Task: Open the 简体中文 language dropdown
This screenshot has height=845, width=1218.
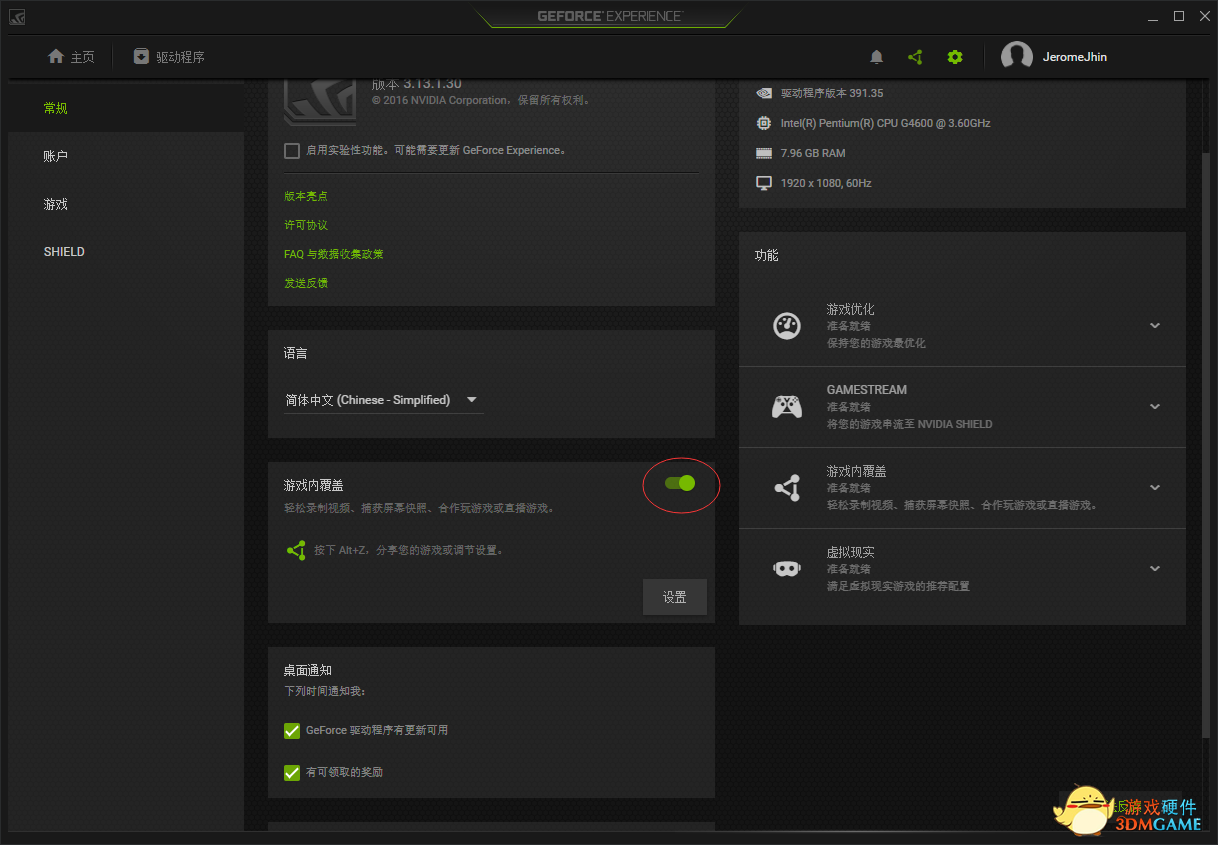Action: [384, 400]
